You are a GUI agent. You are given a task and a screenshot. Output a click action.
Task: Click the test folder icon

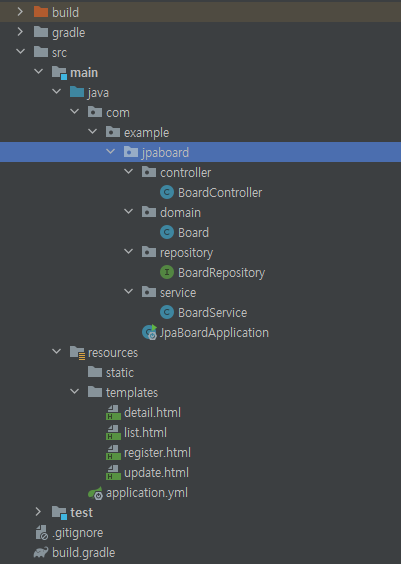pyautogui.click(x=59, y=512)
